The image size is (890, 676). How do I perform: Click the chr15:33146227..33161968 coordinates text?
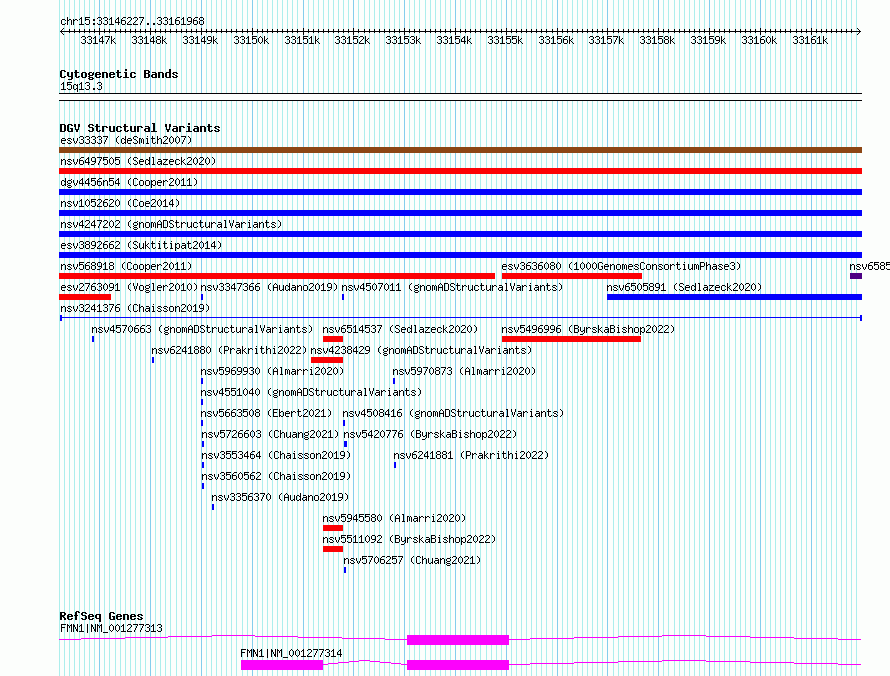click(132, 21)
